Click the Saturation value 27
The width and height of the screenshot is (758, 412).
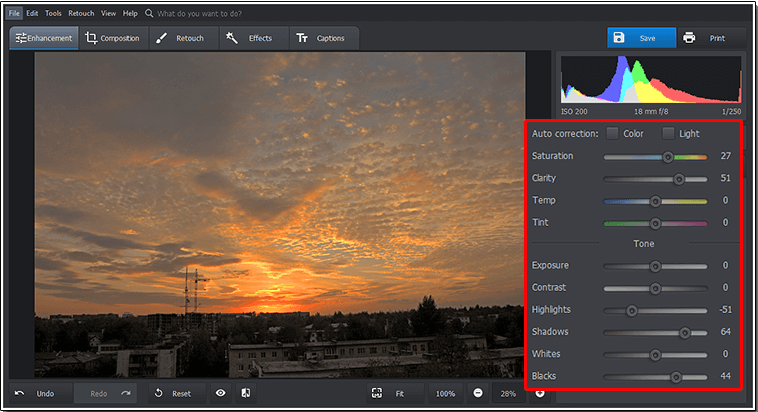[x=725, y=156]
